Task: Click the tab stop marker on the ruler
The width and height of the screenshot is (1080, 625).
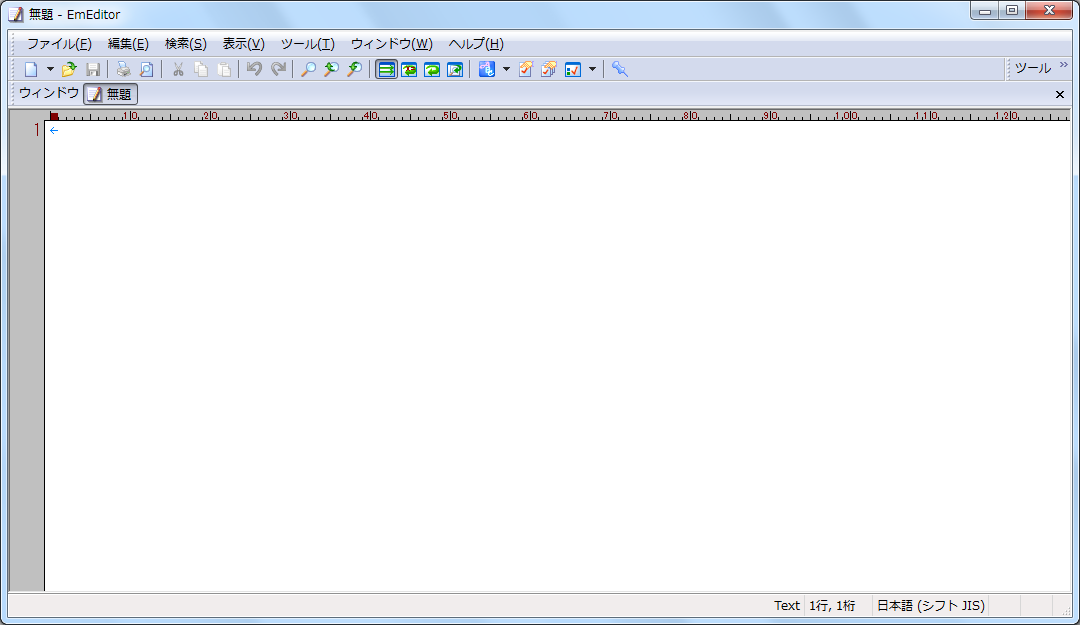Action: tap(54, 116)
